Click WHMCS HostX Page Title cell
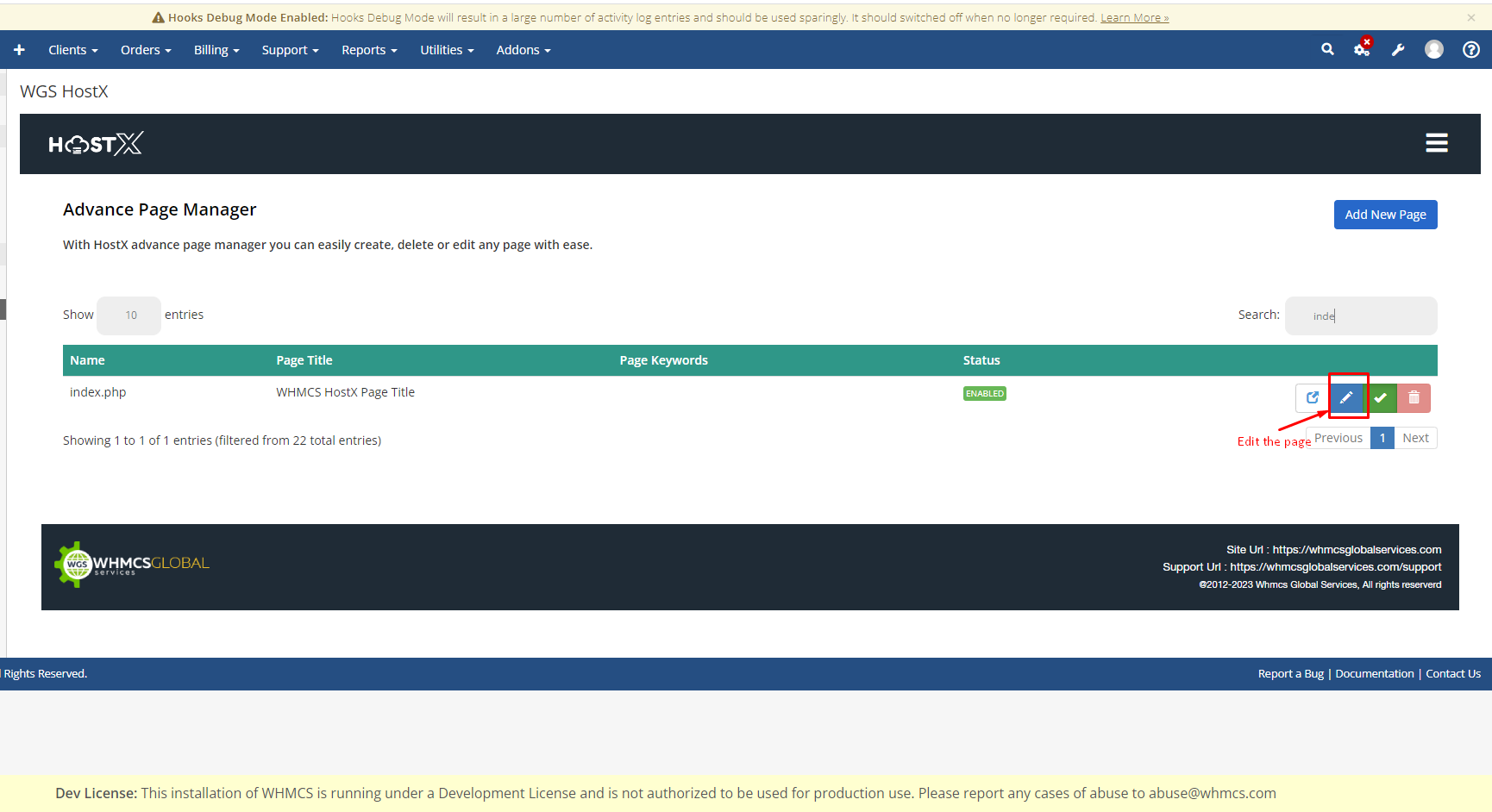 tap(345, 392)
